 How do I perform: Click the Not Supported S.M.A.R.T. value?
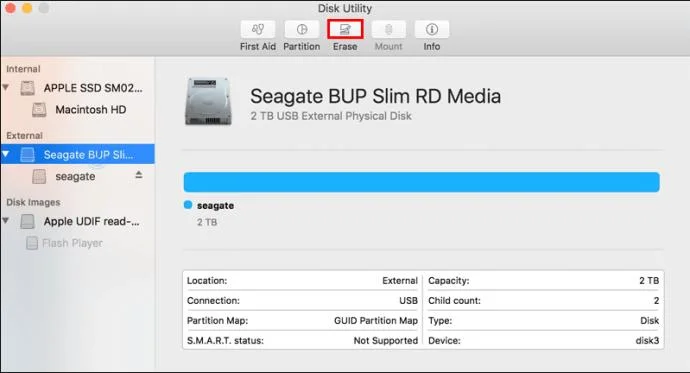click(386, 340)
